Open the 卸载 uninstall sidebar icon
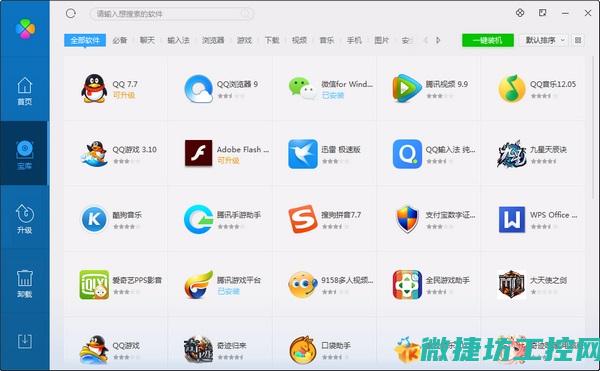 24,283
